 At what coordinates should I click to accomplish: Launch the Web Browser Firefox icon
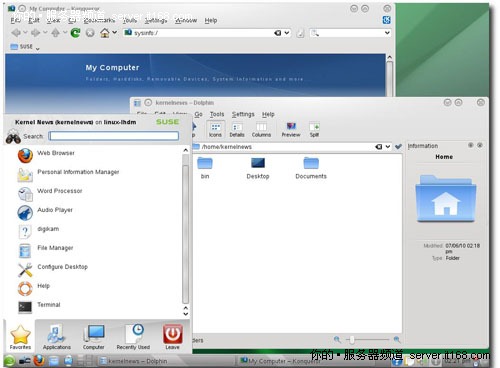pos(25,155)
